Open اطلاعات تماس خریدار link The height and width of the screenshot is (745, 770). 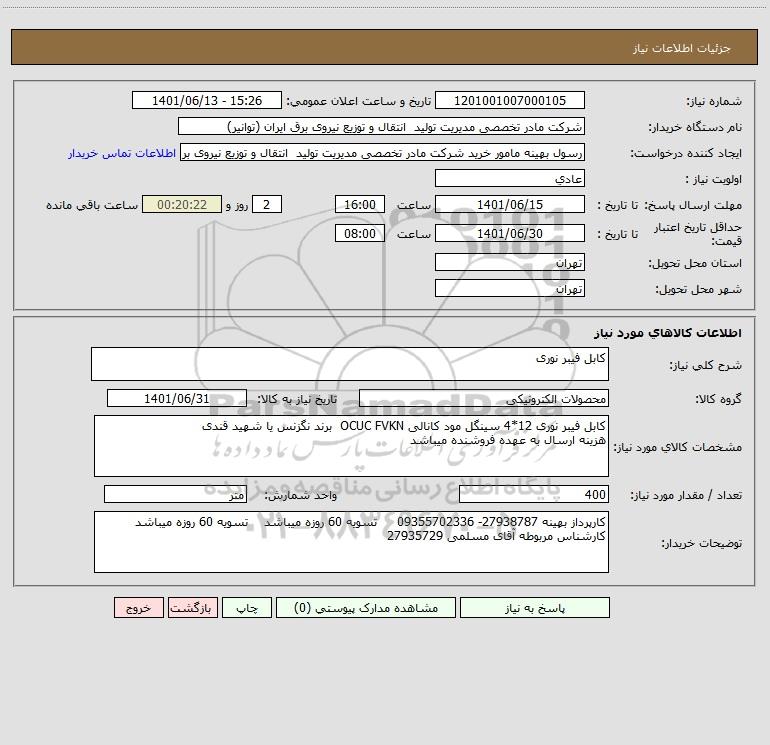(x=122, y=153)
